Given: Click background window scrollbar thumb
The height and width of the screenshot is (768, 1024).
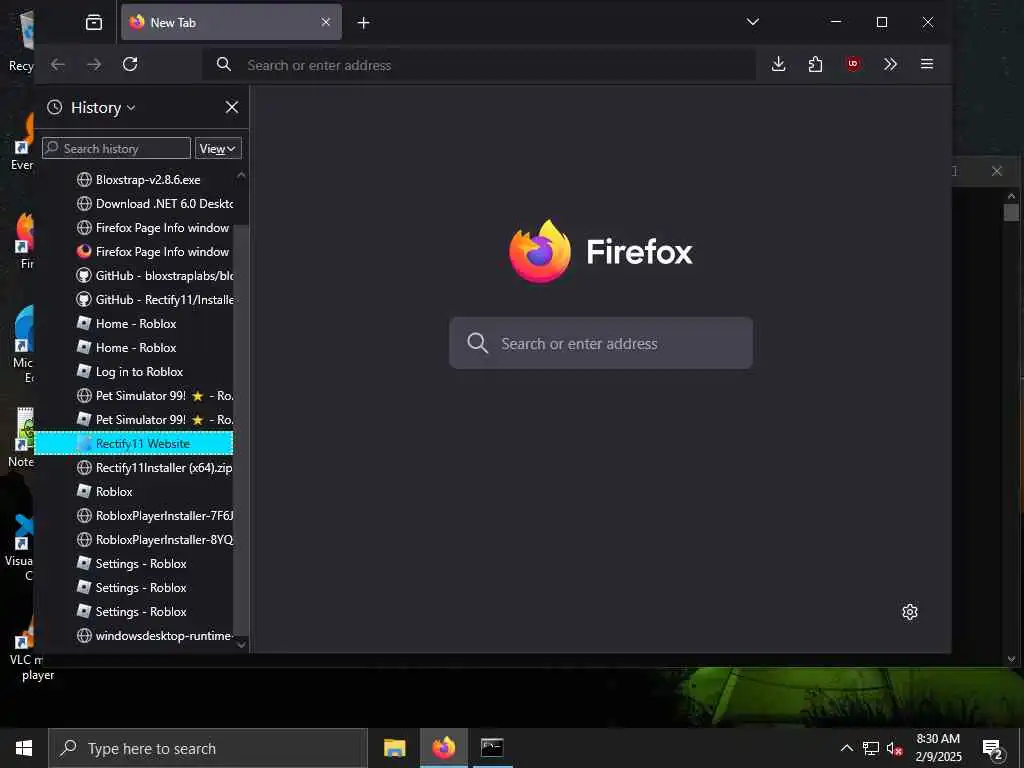Looking at the screenshot, I should [1011, 212].
